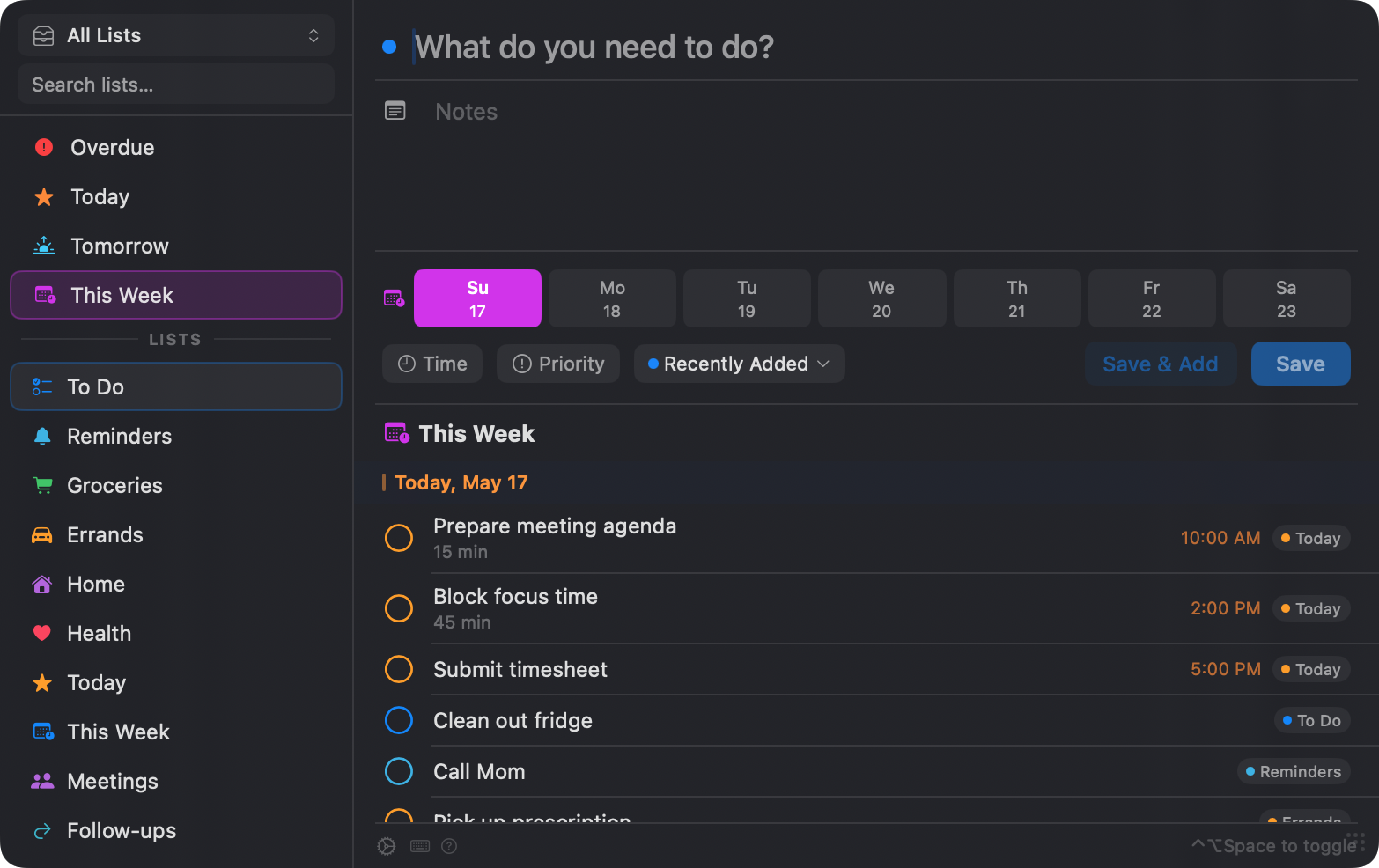The width and height of the screenshot is (1379, 868).
Task: Click the To Do tag on Clean out fridge
Action: pyautogui.click(x=1312, y=720)
